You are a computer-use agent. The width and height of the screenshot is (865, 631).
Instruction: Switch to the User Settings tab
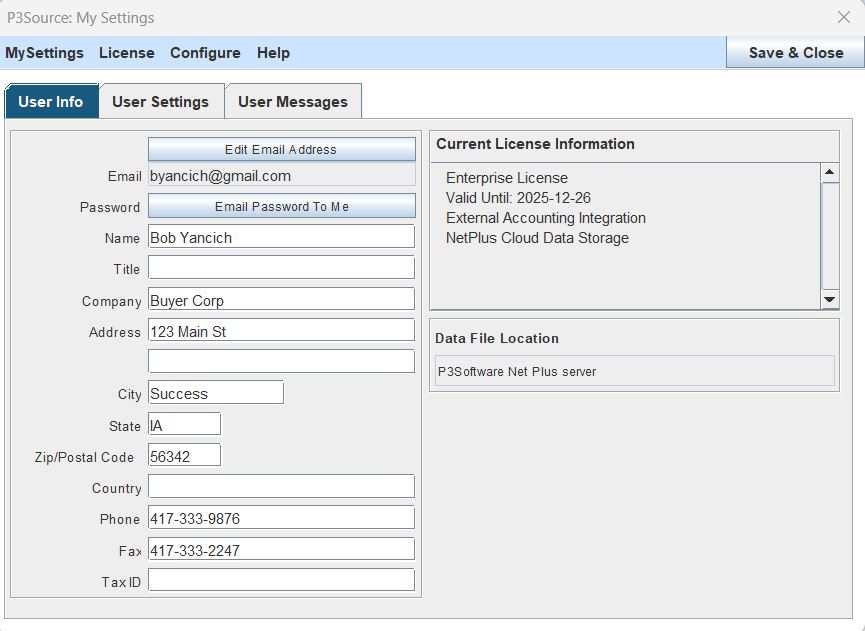160,100
